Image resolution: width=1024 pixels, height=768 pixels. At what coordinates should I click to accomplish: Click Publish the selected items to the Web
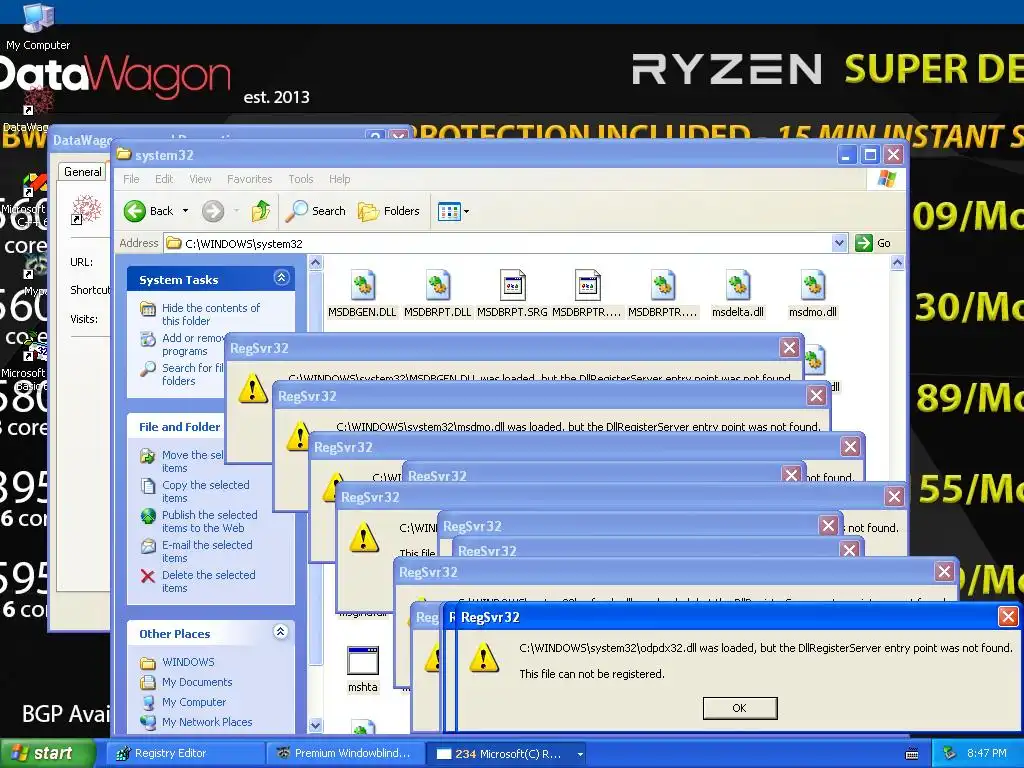(x=209, y=521)
